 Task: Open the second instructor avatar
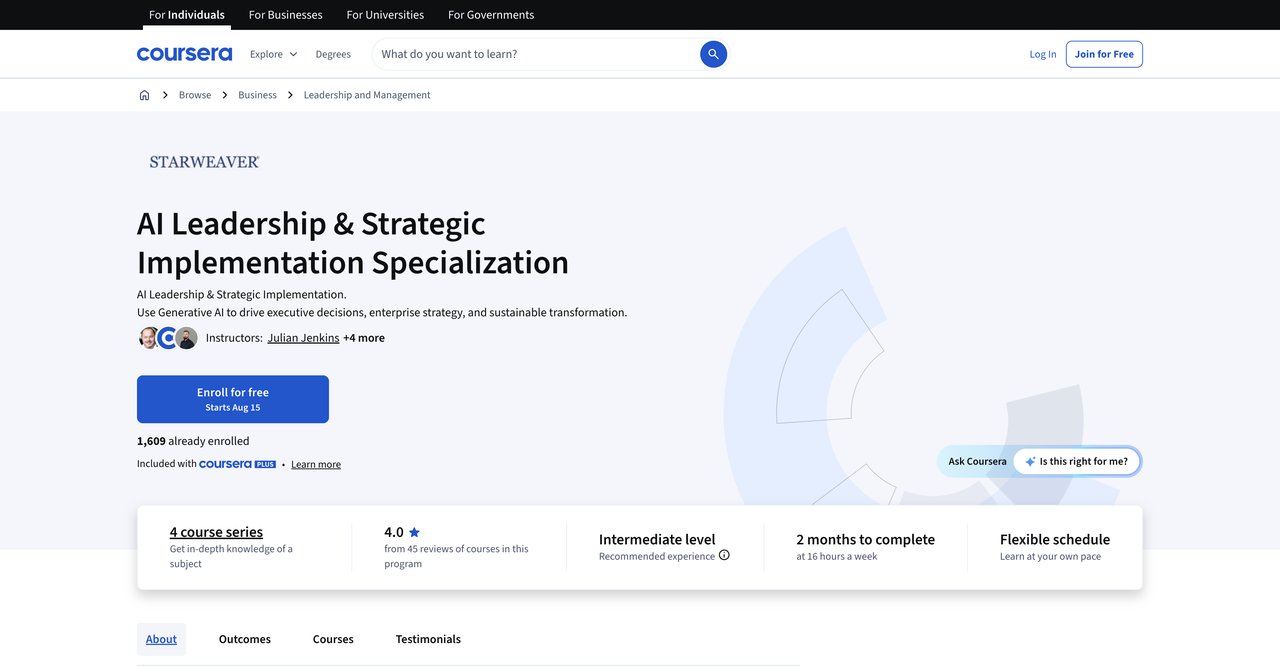click(x=168, y=338)
